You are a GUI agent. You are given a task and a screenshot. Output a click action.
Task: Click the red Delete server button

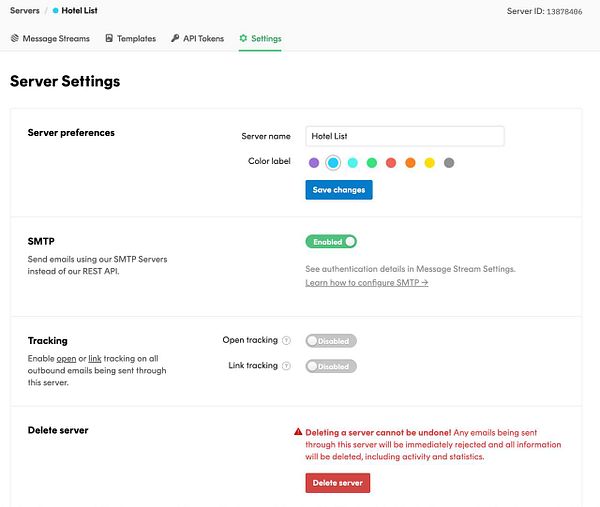(338, 483)
